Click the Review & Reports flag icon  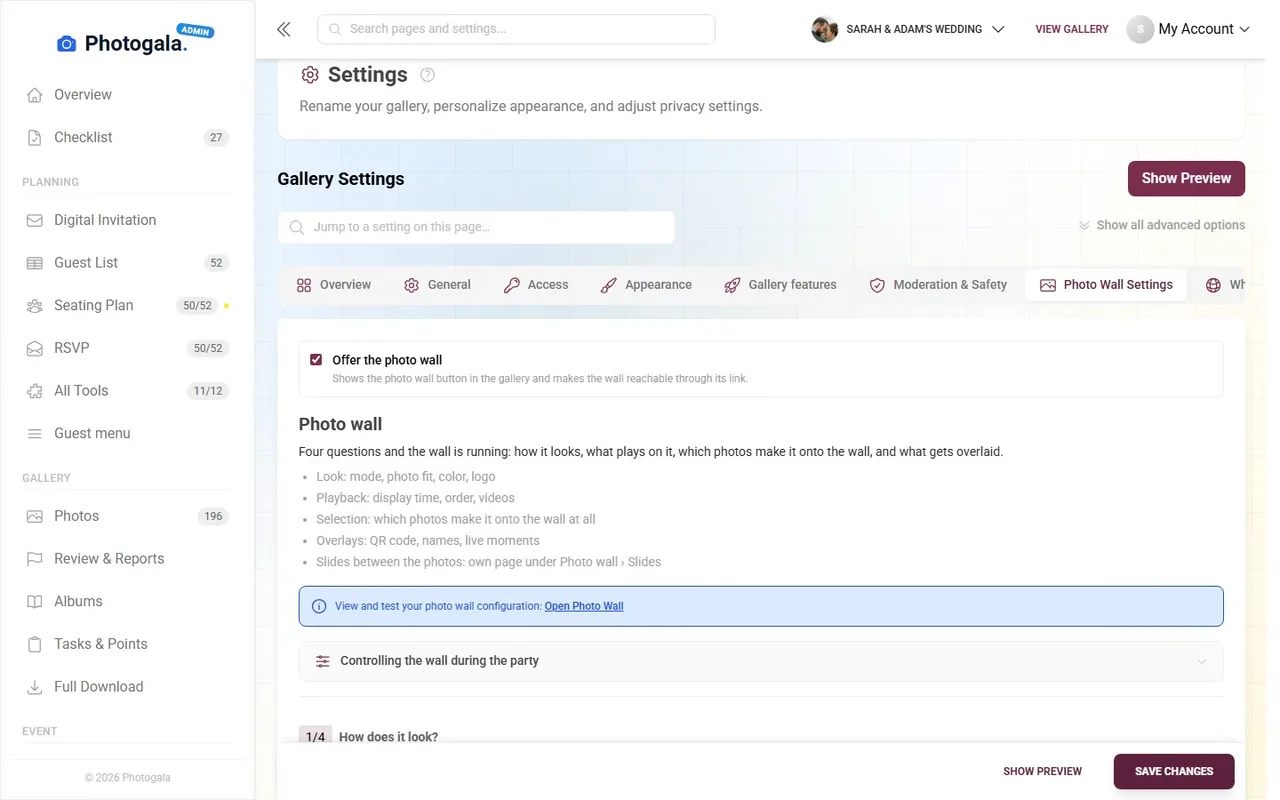click(35, 559)
